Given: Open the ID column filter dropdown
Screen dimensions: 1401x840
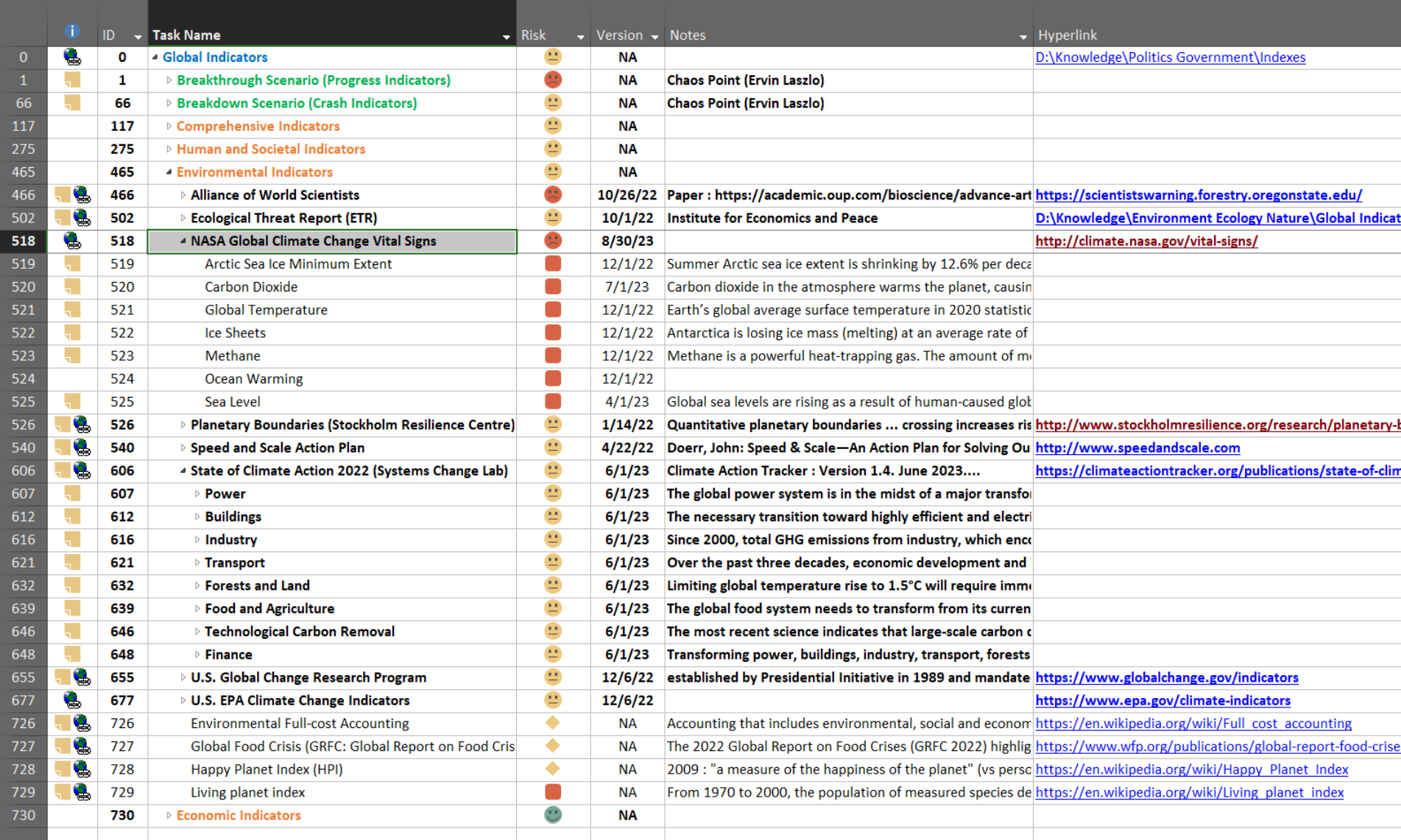Looking at the screenshot, I should click(x=138, y=36).
